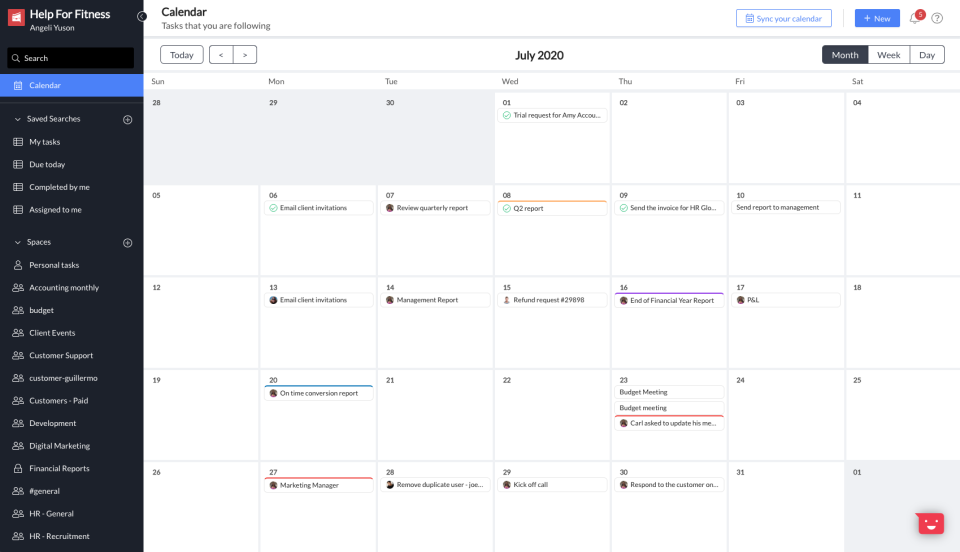
Task: Add a new space with plus icon
Action: coord(127,243)
